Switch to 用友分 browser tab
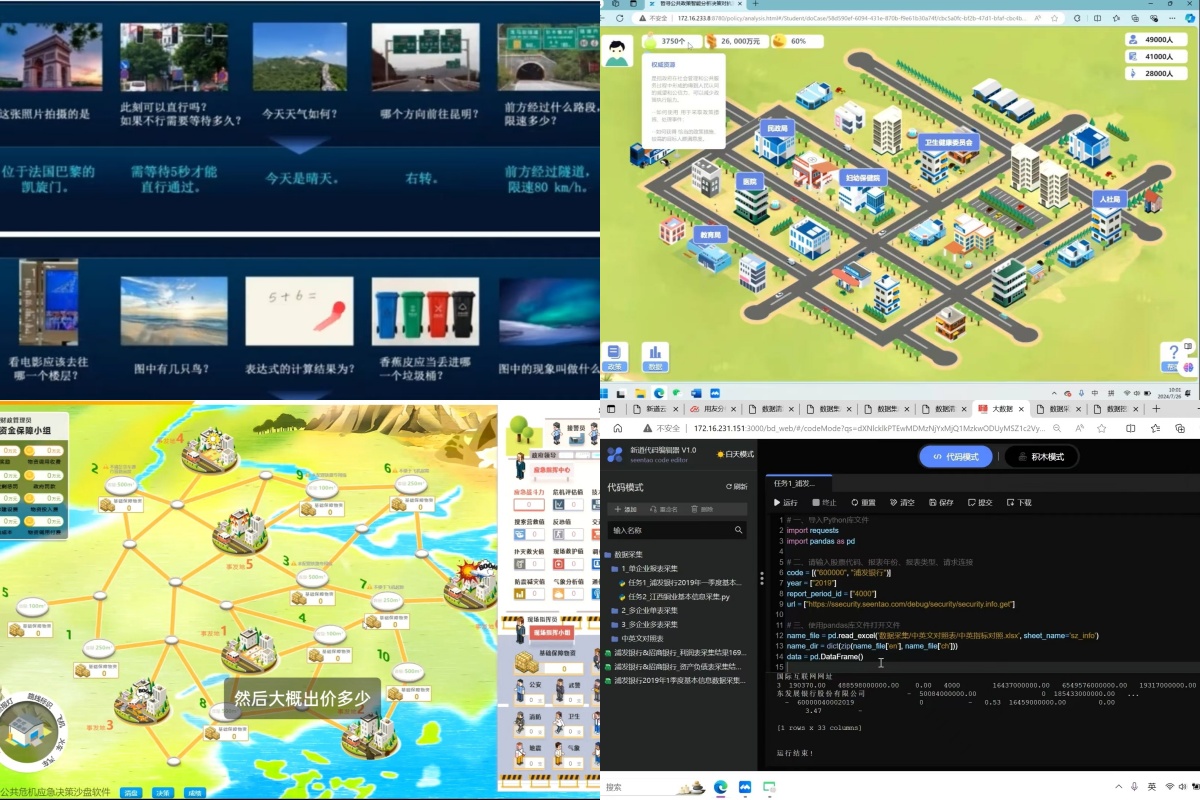The height and width of the screenshot is (800, 1200). pyautogui.click(x=708, y=409)
